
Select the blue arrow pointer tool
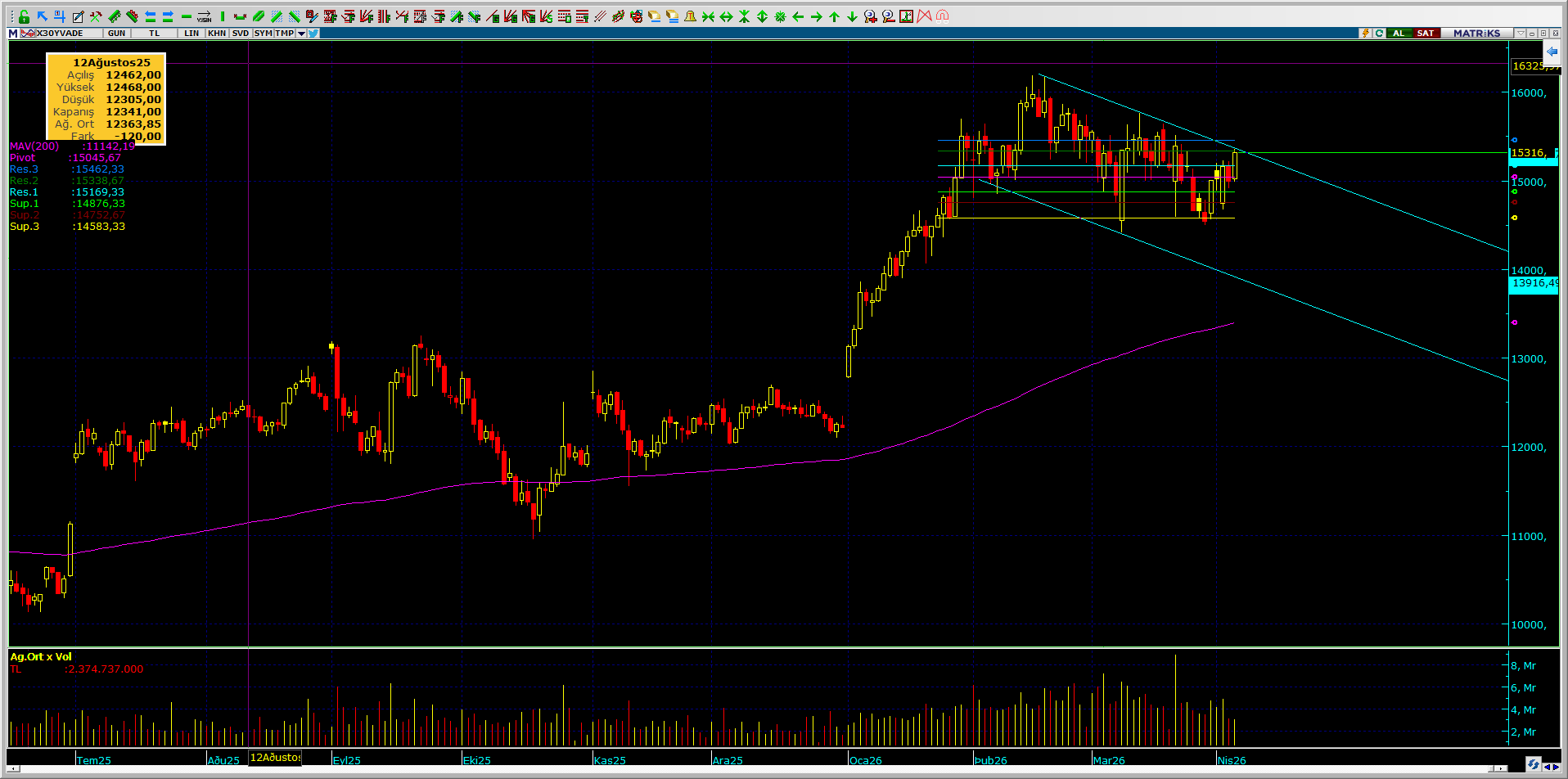pos(42,16)
